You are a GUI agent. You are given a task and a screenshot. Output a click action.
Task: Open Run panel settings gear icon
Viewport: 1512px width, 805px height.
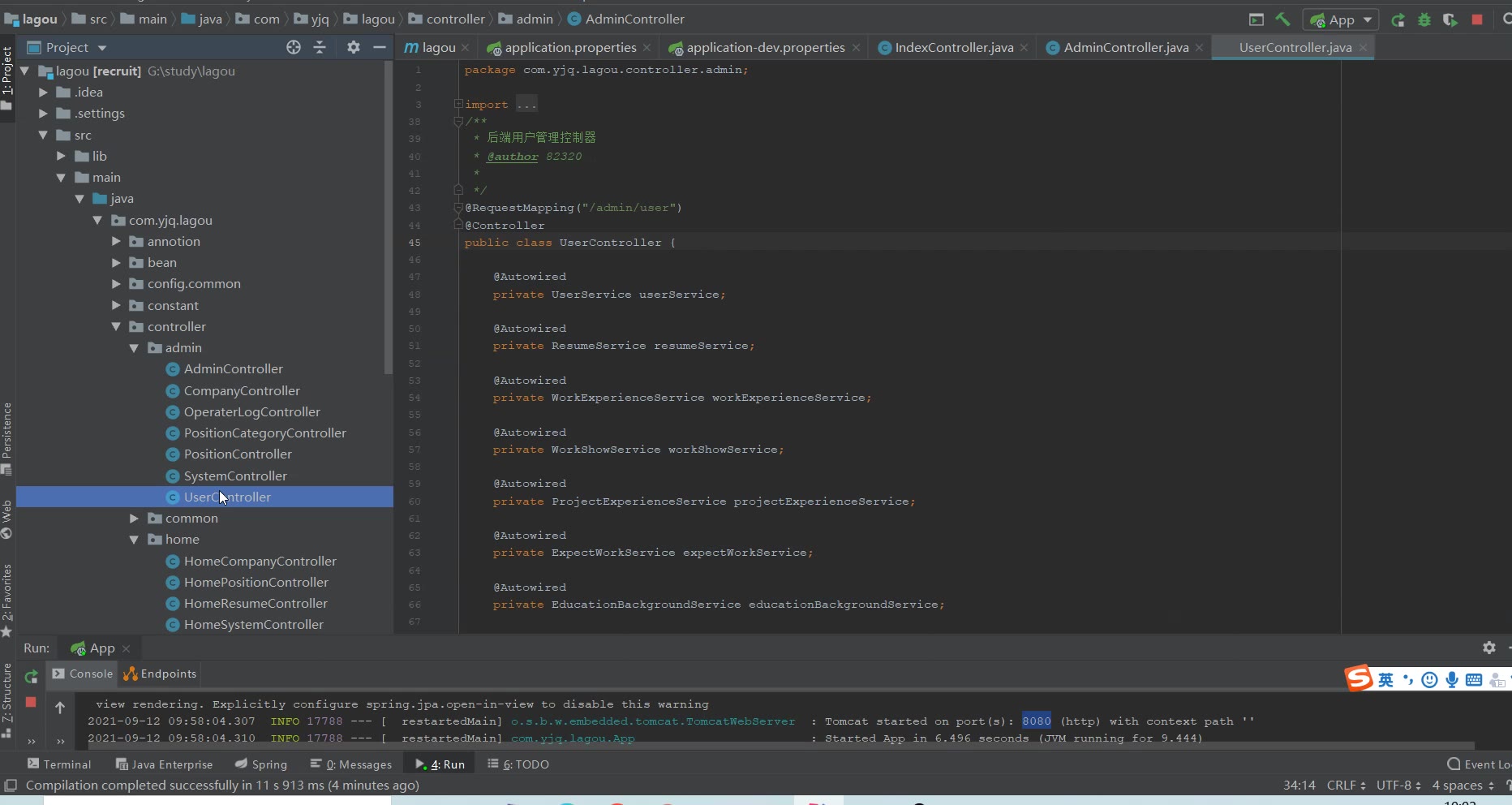pyautogui.click(x=1488, y=648)
